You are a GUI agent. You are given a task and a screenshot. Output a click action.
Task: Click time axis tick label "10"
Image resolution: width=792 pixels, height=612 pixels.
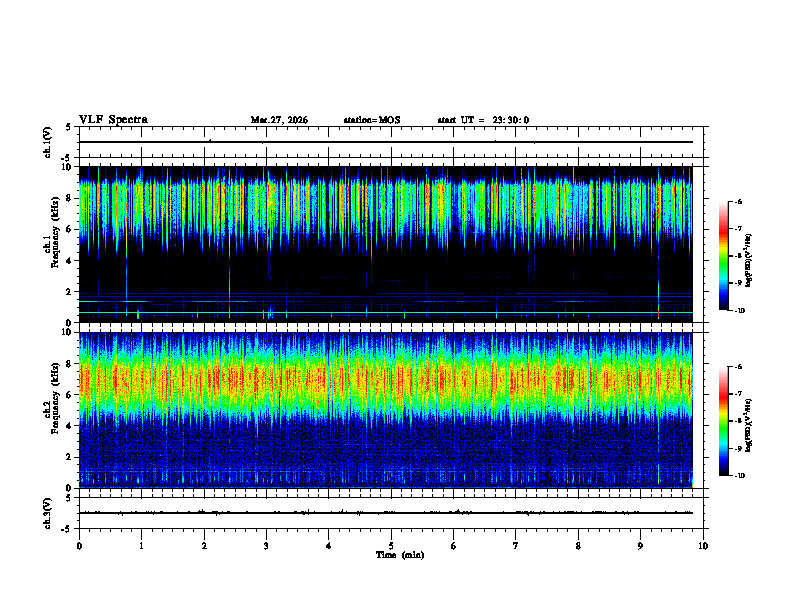(x=703, y=546)
